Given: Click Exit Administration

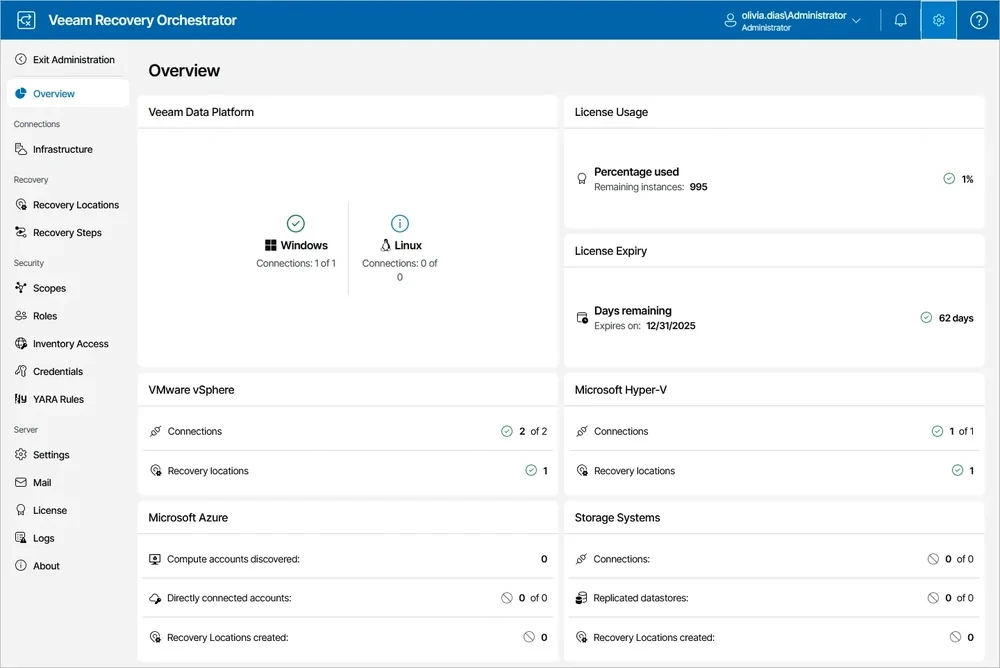Looking at the screenshot, I should click(x=64, y=59).
